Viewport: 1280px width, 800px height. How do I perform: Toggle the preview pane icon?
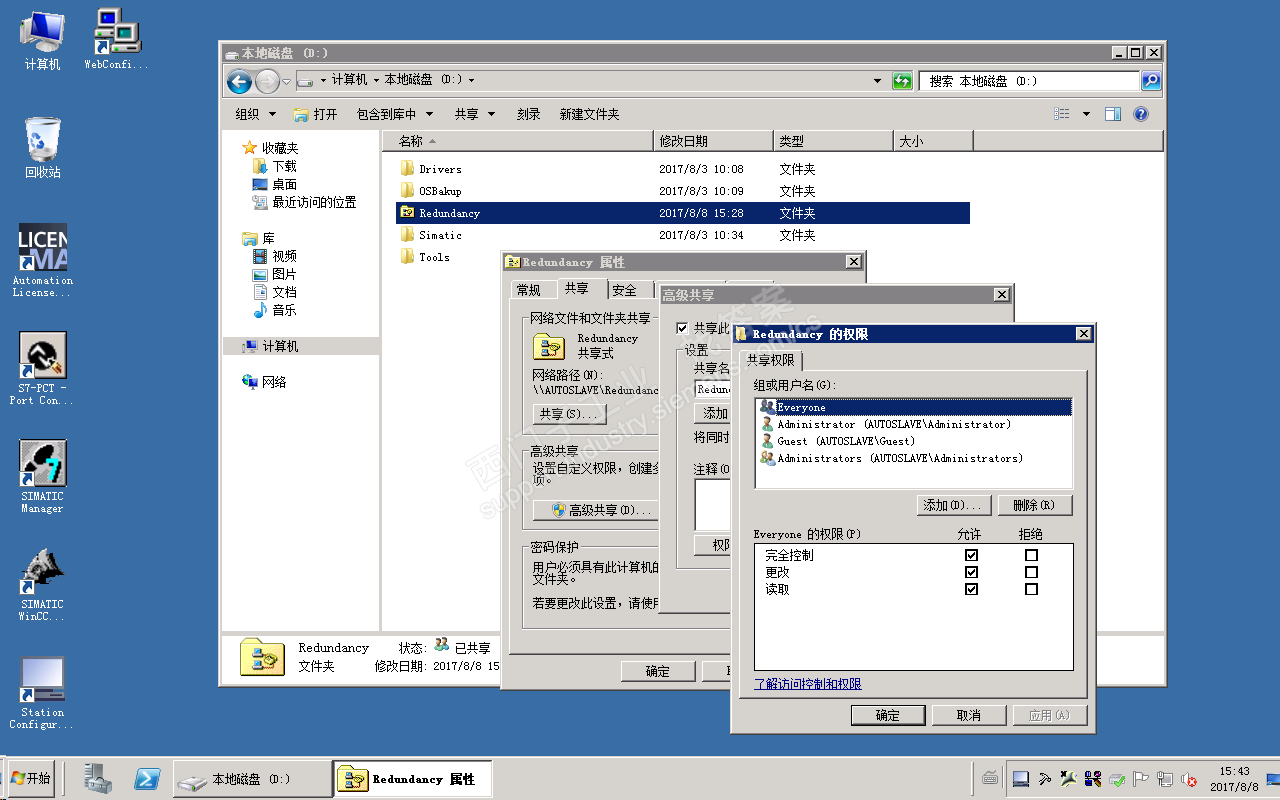[x=1113, y=114]
